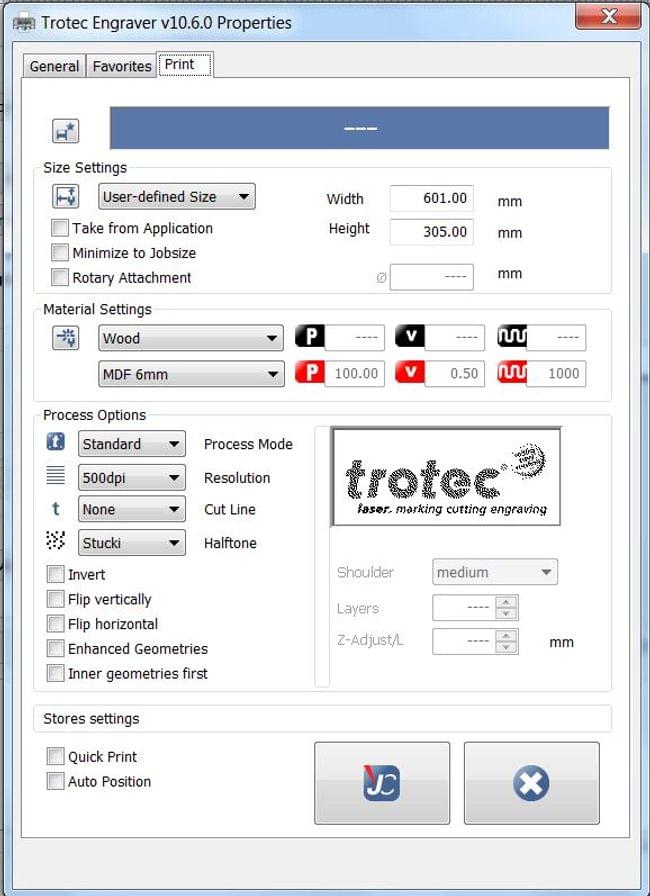The width and height of the screenshot is (650, 896).
Task: Click the rotary diameter input field
Action: point(432,277)
